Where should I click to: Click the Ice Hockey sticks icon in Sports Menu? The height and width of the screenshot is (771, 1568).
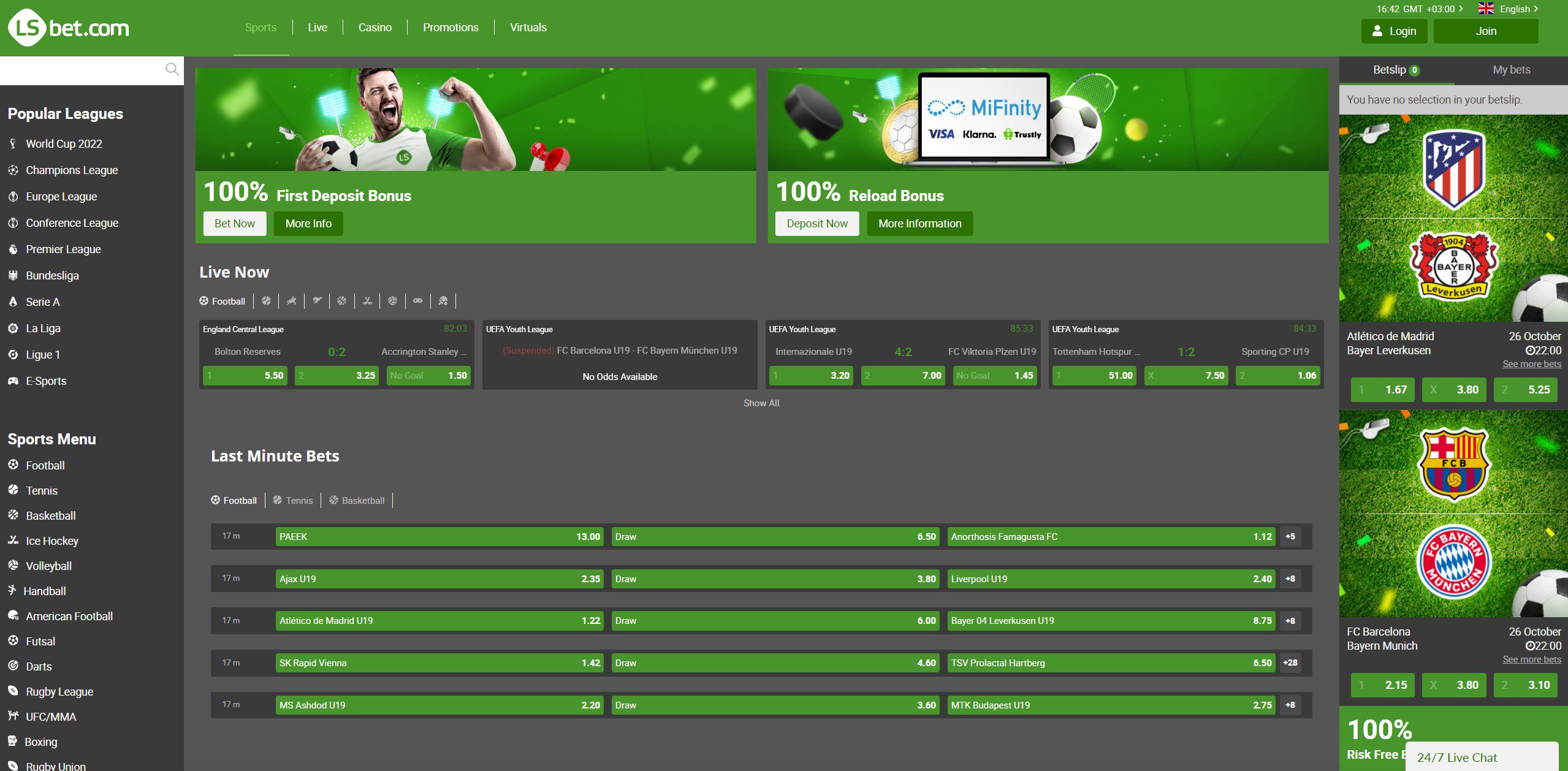tap(13, 540)
